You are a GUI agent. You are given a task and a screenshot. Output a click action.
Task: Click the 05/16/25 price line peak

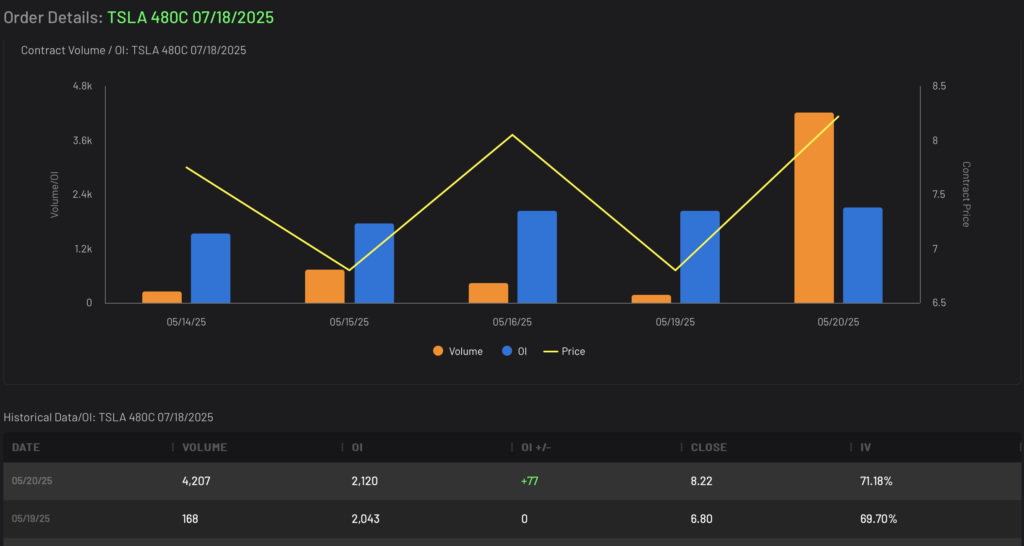513,135
